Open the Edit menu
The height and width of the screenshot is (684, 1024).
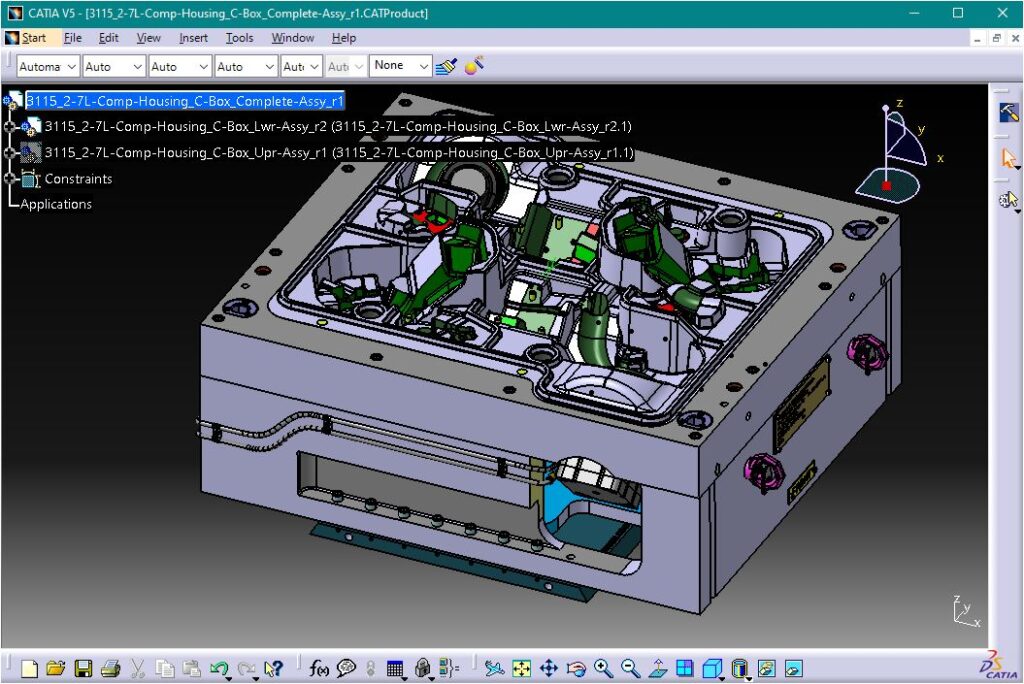[x=108, y=38]
